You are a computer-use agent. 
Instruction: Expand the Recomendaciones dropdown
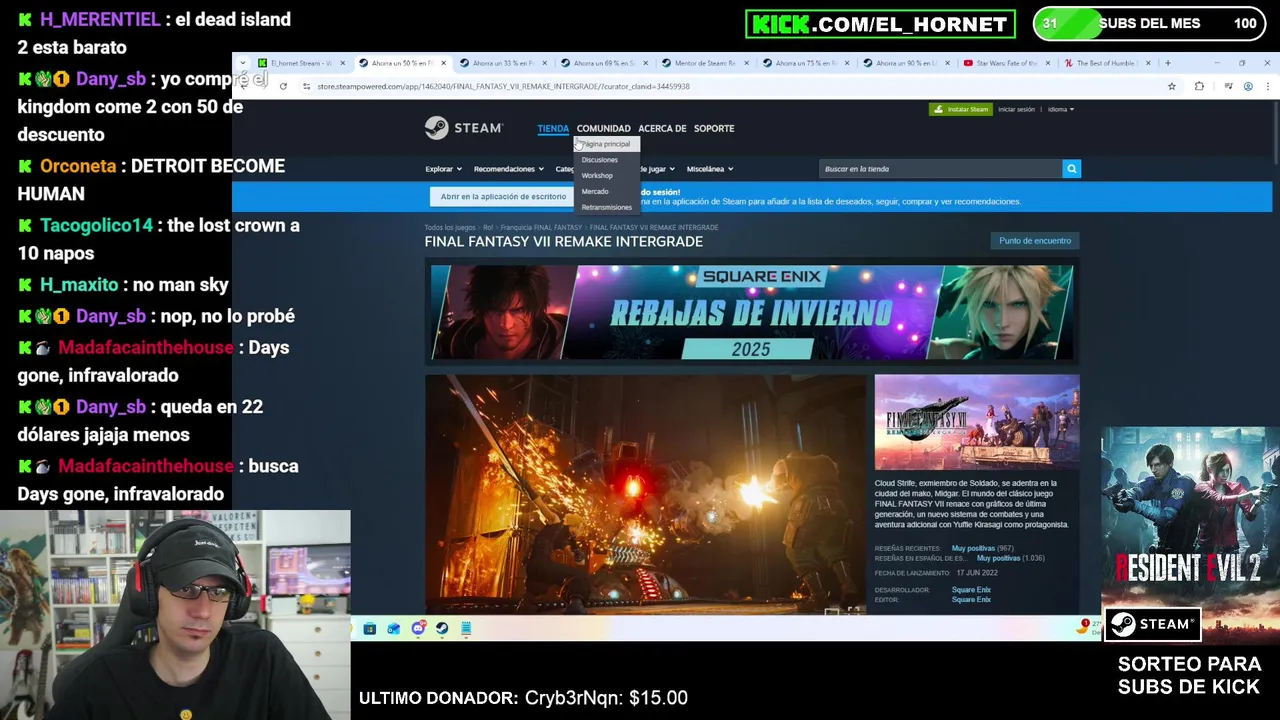tap(508, 169)
